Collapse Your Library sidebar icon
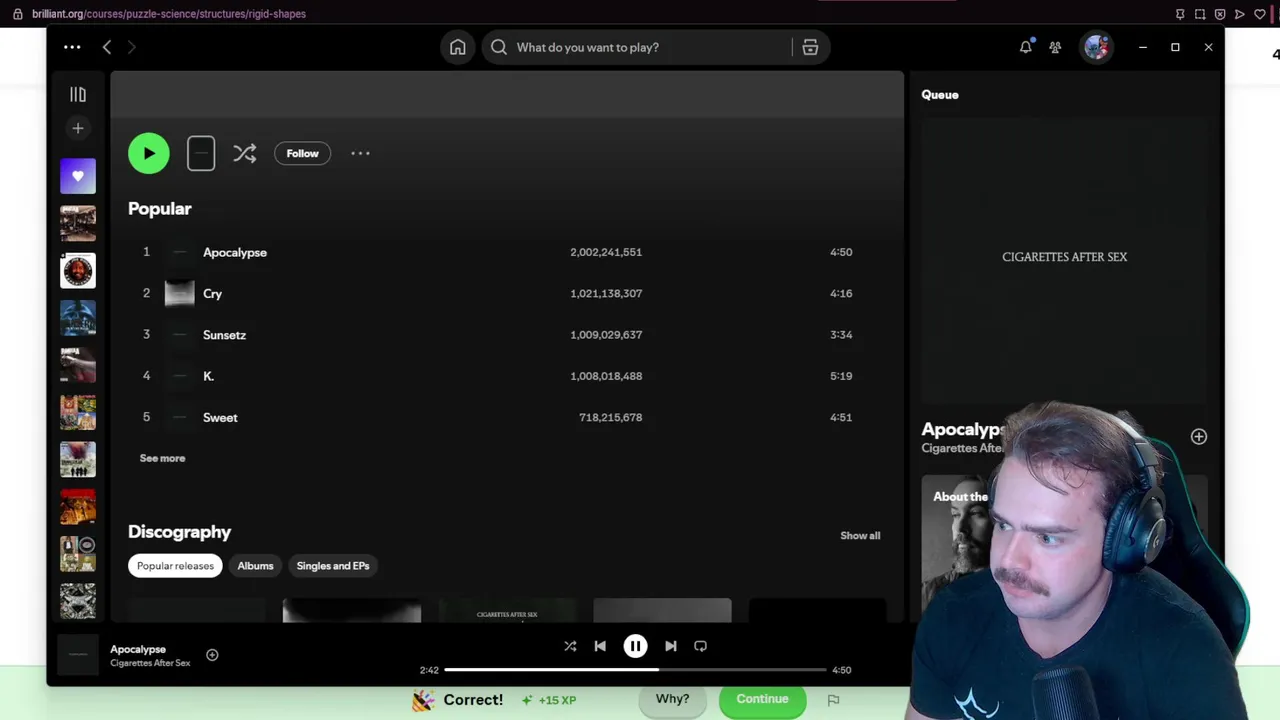The width and height of the screenshot is (1280, 720). pos(78,94)
